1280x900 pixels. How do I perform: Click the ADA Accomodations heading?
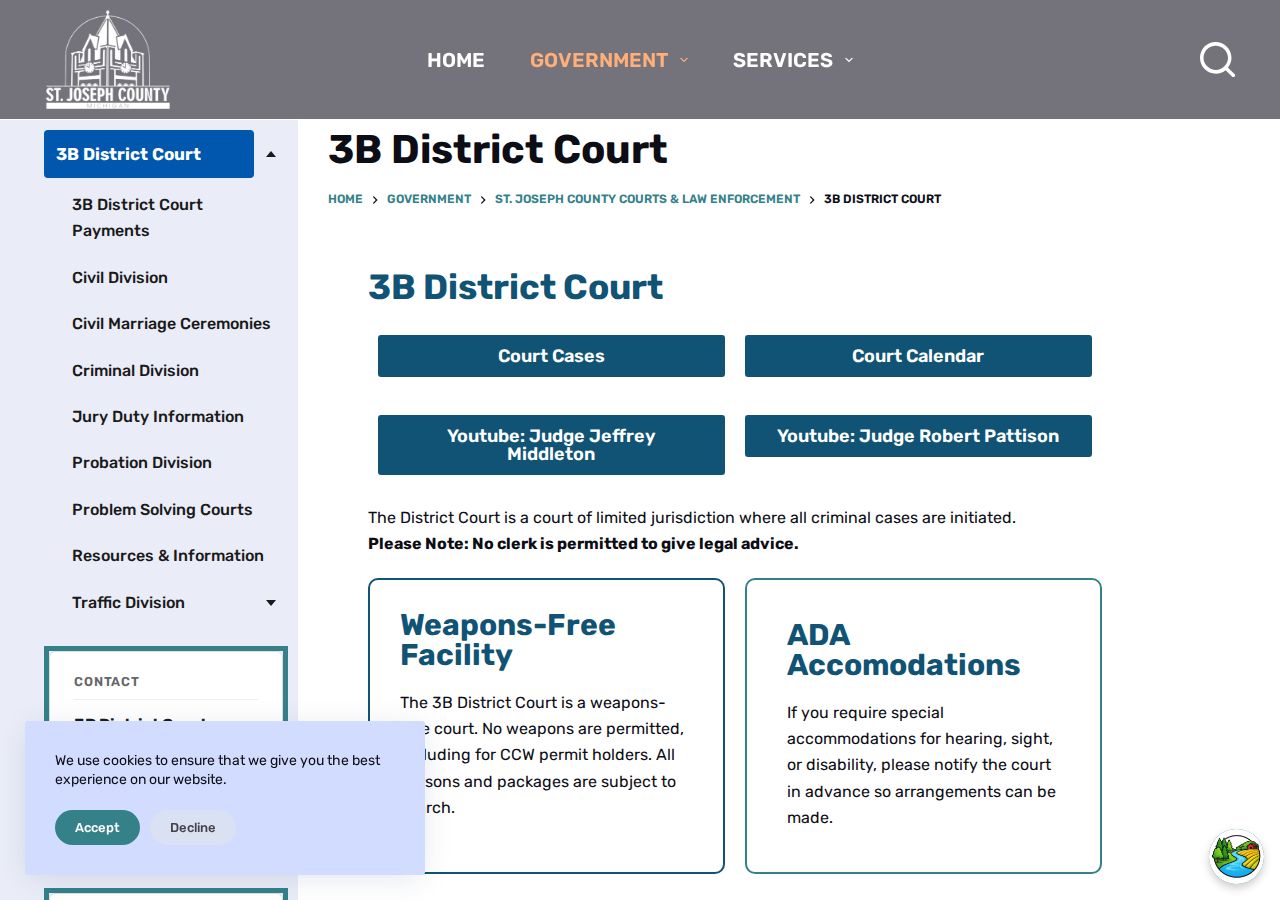tap(903, 650)
